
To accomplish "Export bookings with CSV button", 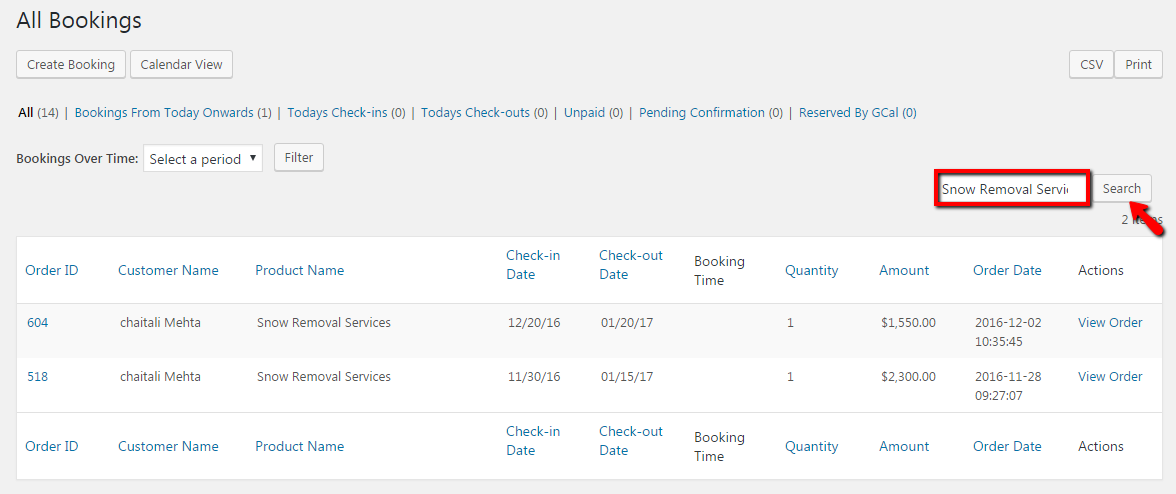I will pyautogui.click(x=1091, y=64).
